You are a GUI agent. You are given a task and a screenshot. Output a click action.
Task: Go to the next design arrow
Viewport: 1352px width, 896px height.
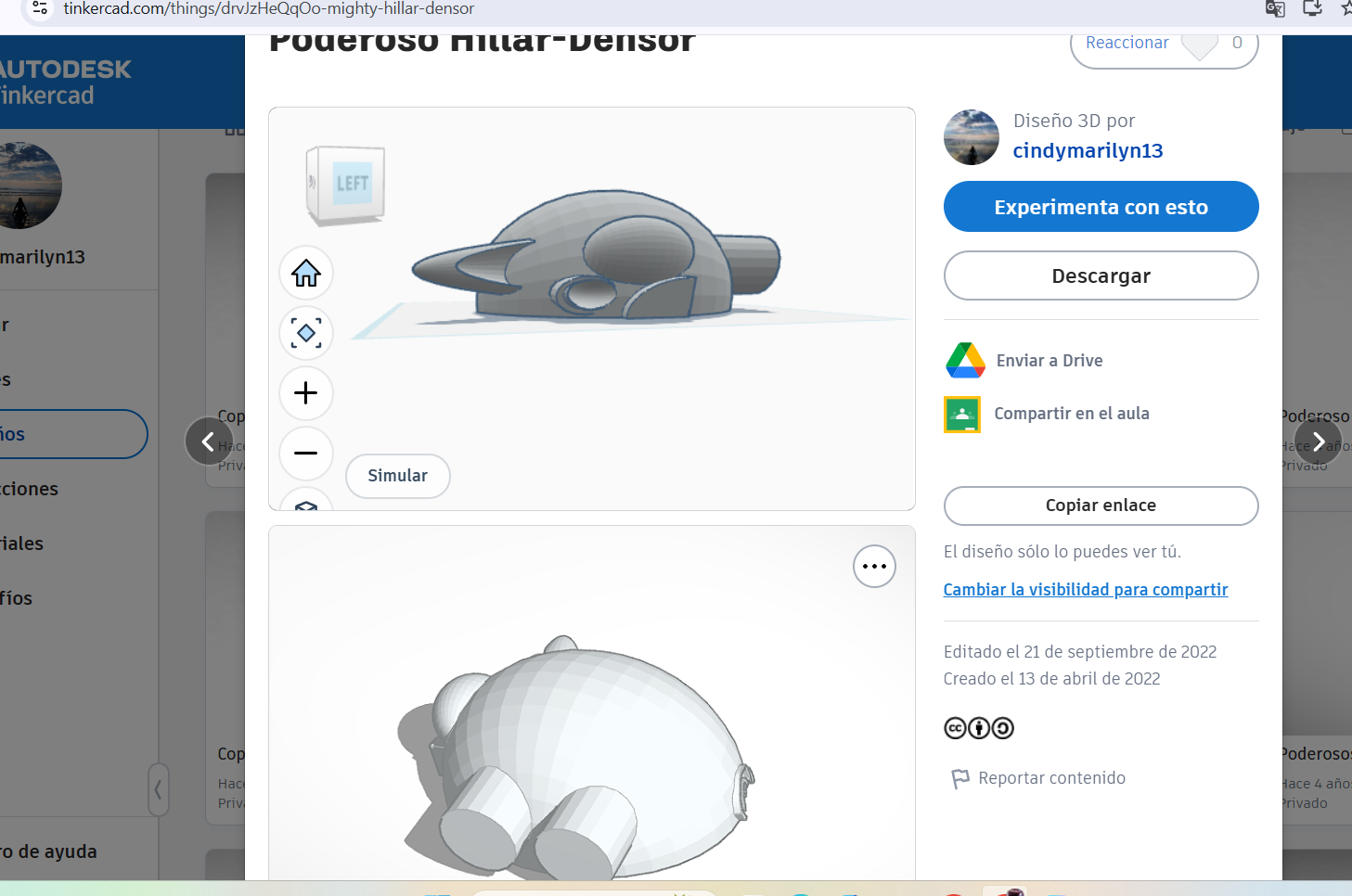(1318, 442)
